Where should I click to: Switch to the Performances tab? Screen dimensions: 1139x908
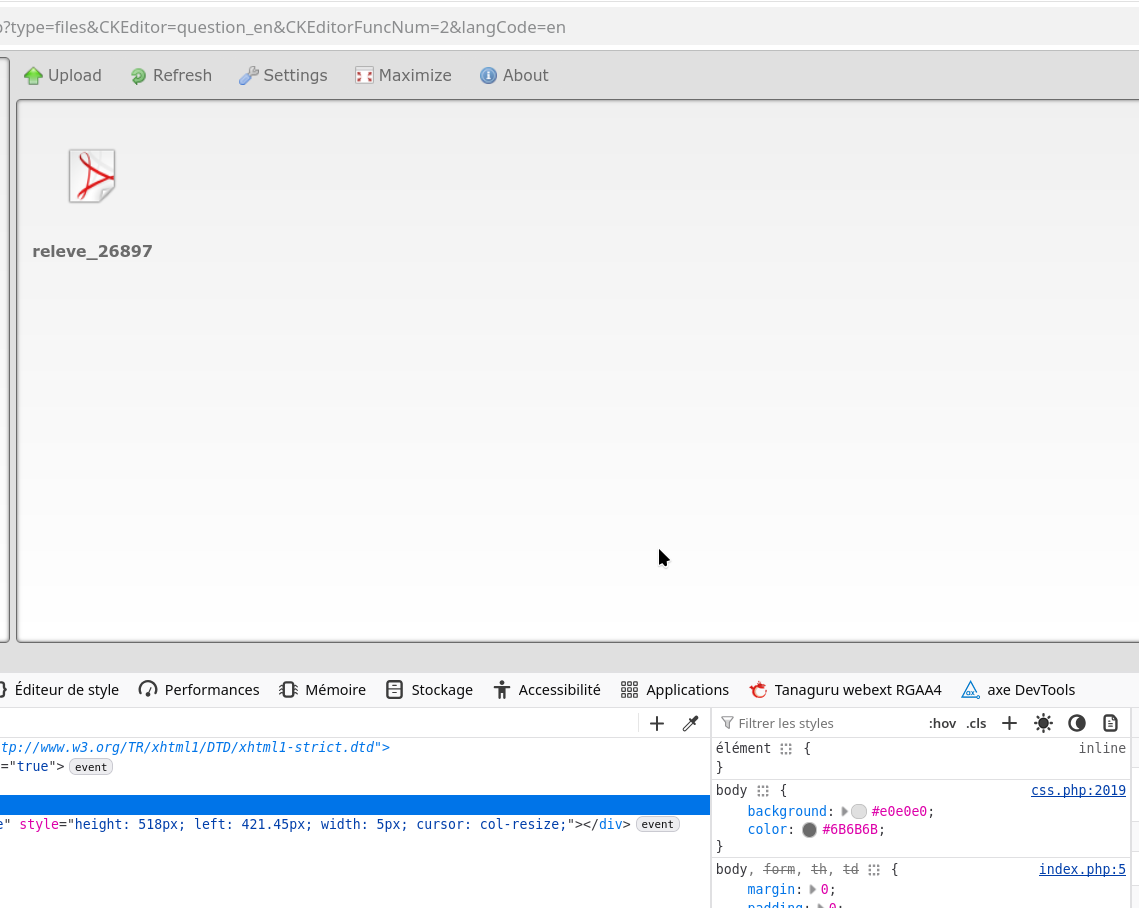pyautogui.click(x=199, y=690)
